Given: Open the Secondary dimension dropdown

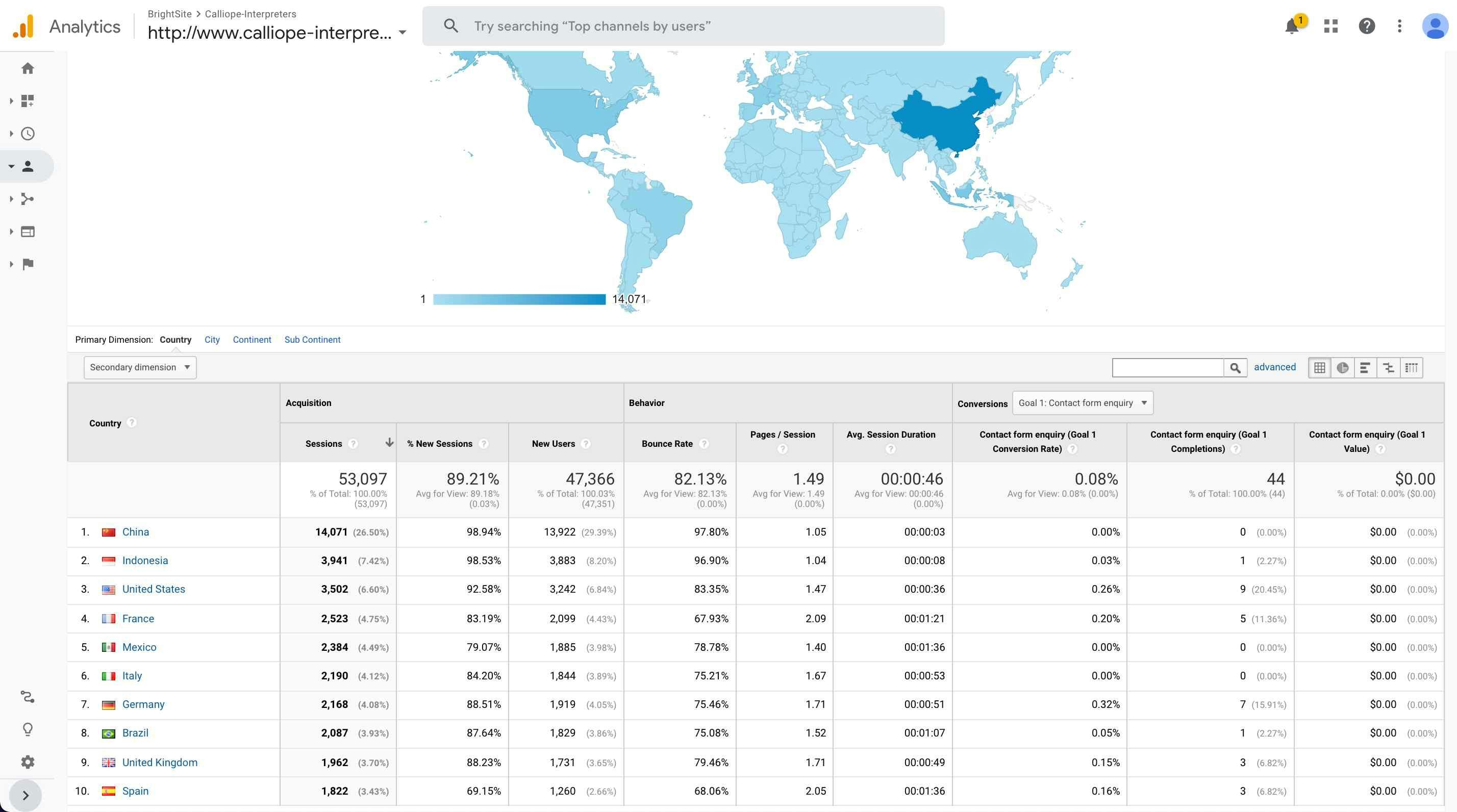Looking at the screenshot, I should (140, 368).
